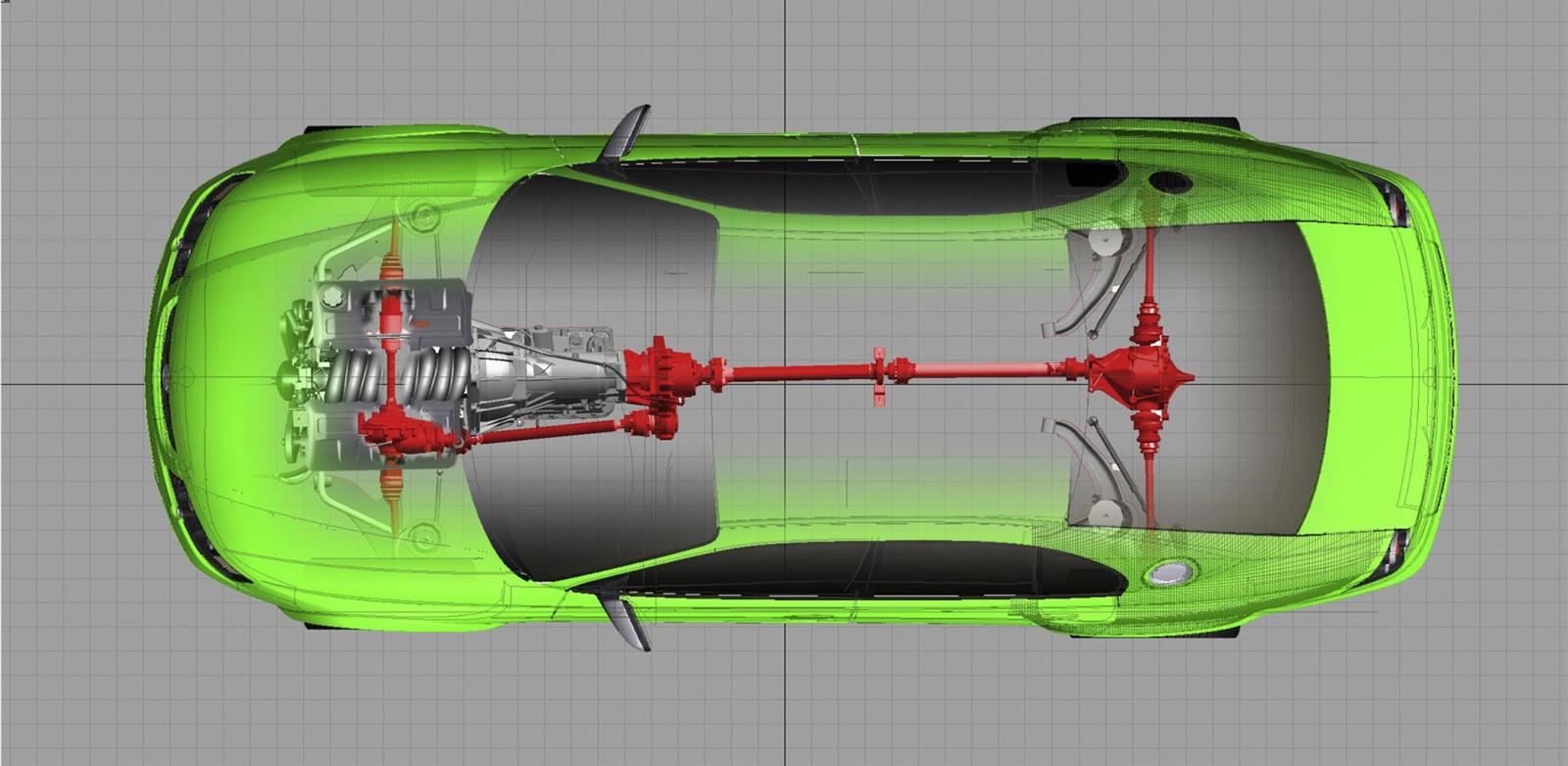Pick the engine's coiled intake manifold runners

[393, 375]
